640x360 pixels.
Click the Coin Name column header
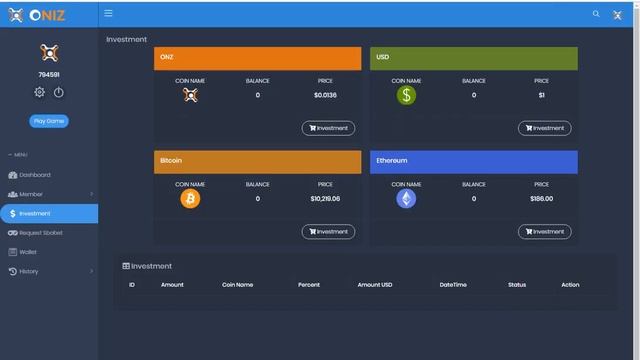pyautogui.click(x=238, y=285)
